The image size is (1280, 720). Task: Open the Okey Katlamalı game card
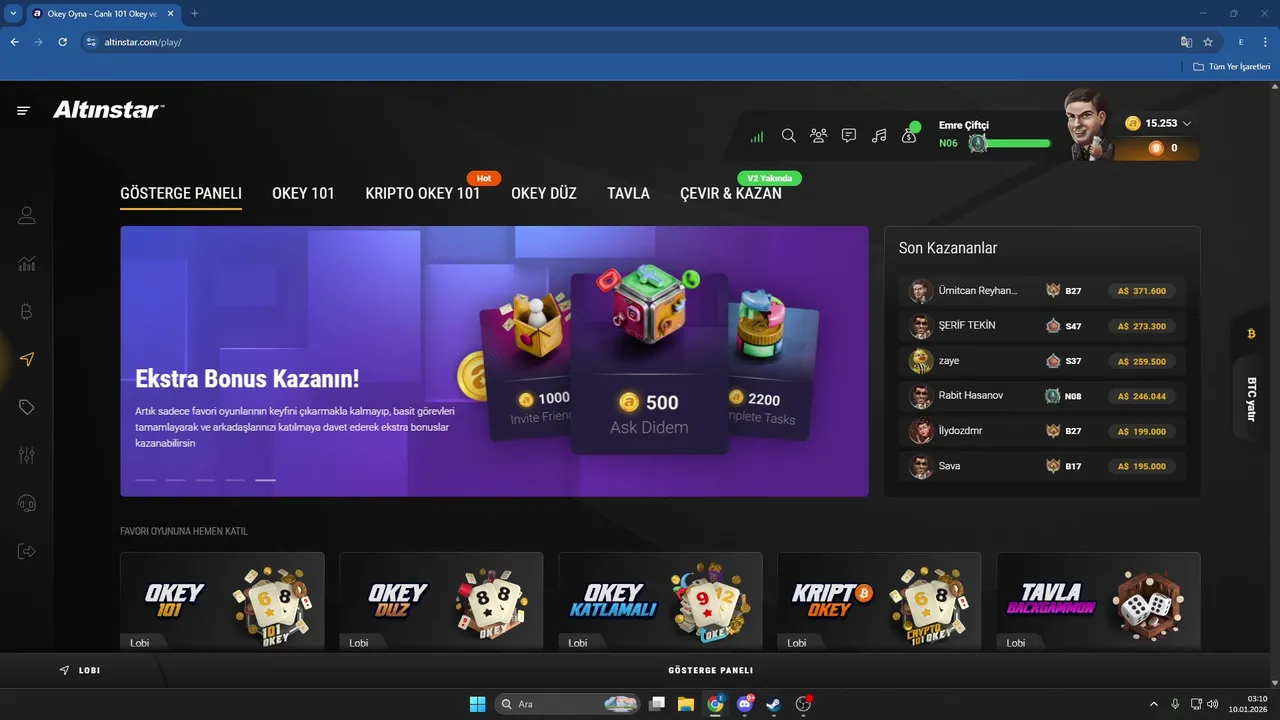pyautogui.click(x=660, y=602)
